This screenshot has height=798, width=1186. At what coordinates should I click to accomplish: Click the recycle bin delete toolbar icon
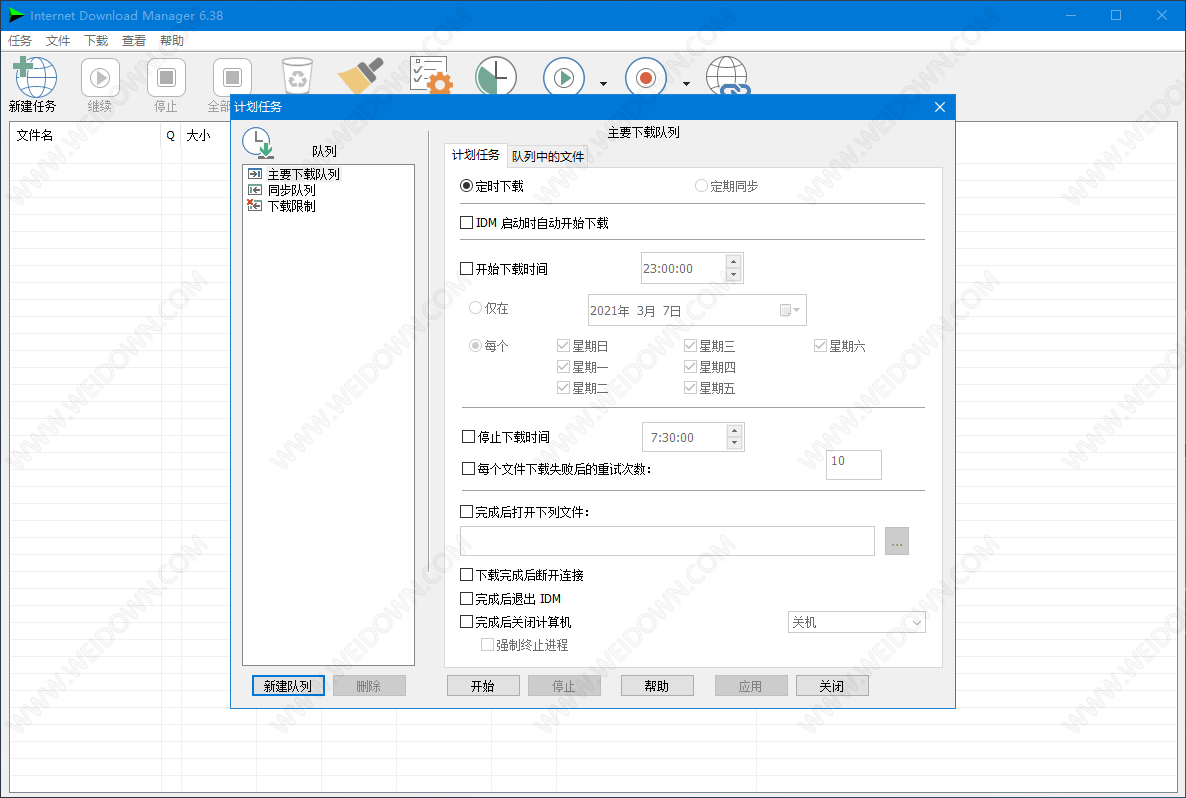coord(296,76)
